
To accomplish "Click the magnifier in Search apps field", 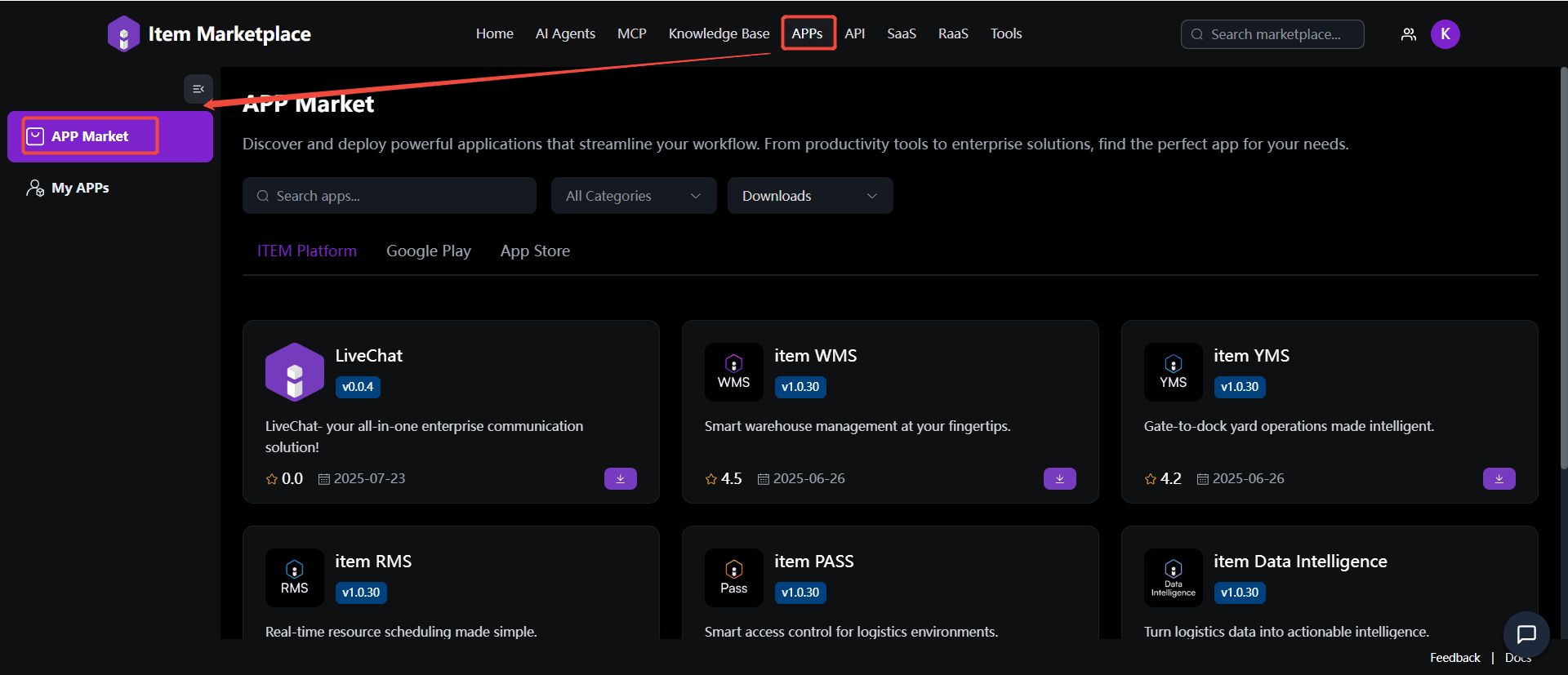I will (x=263, y=196).
